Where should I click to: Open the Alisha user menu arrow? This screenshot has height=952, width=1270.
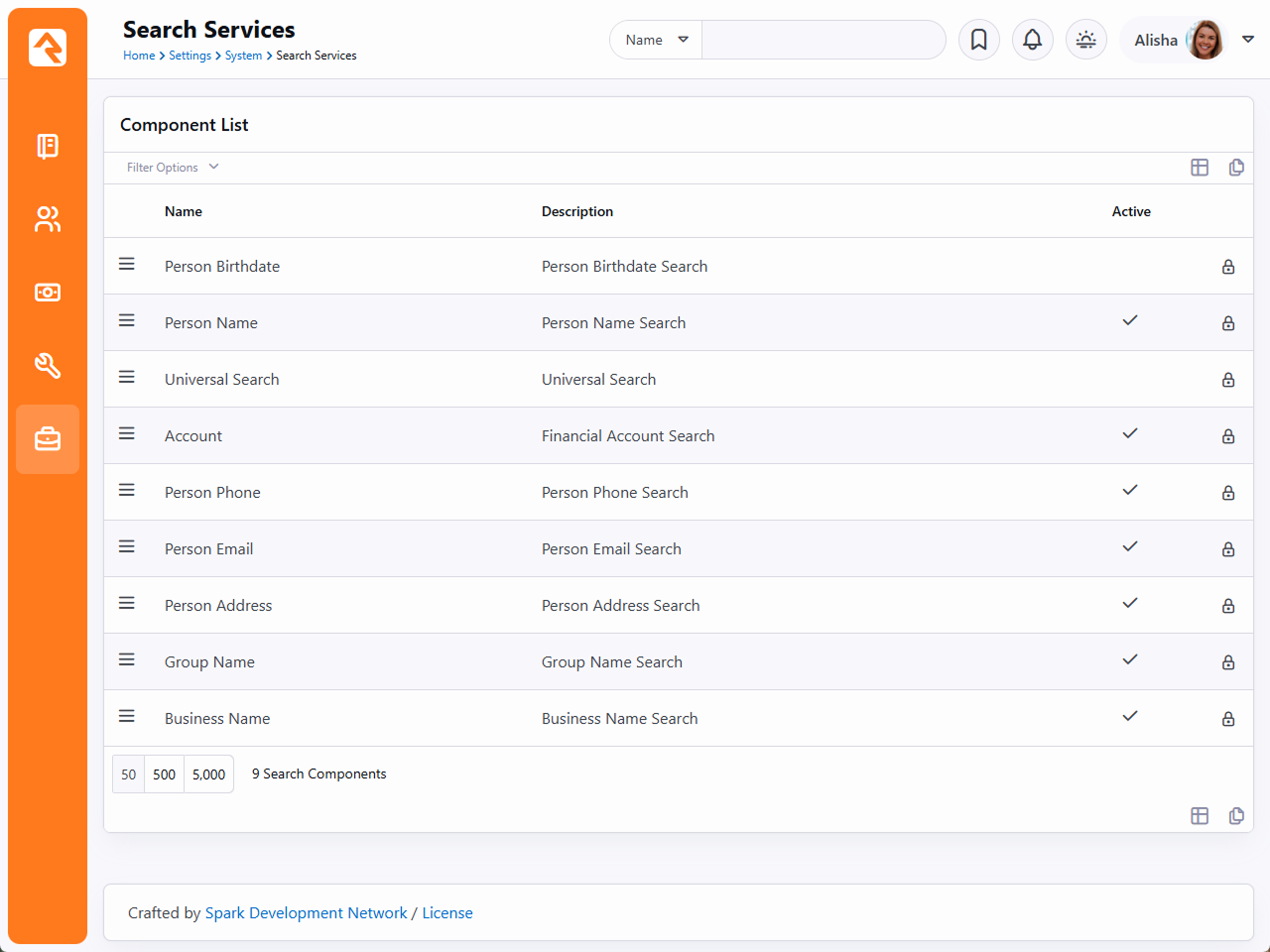click(1248, 40)
